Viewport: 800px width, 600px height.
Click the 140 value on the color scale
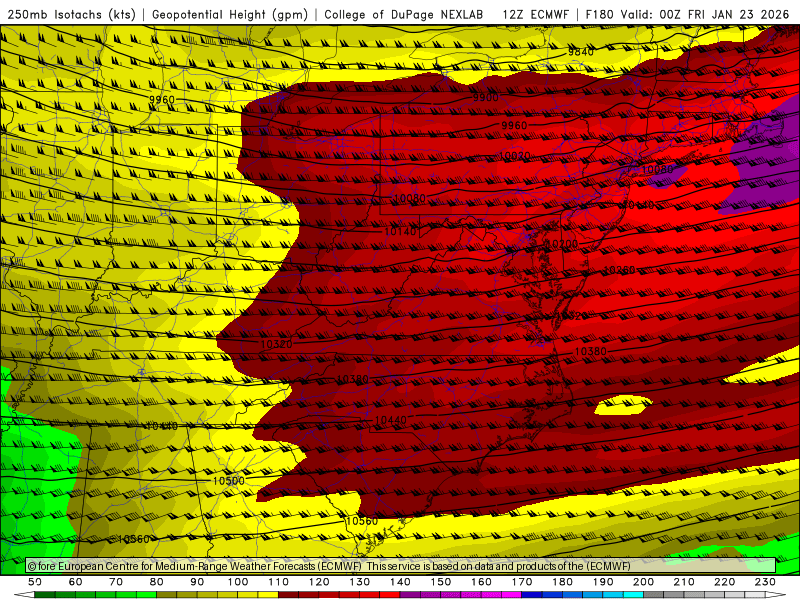click(400, 582)
